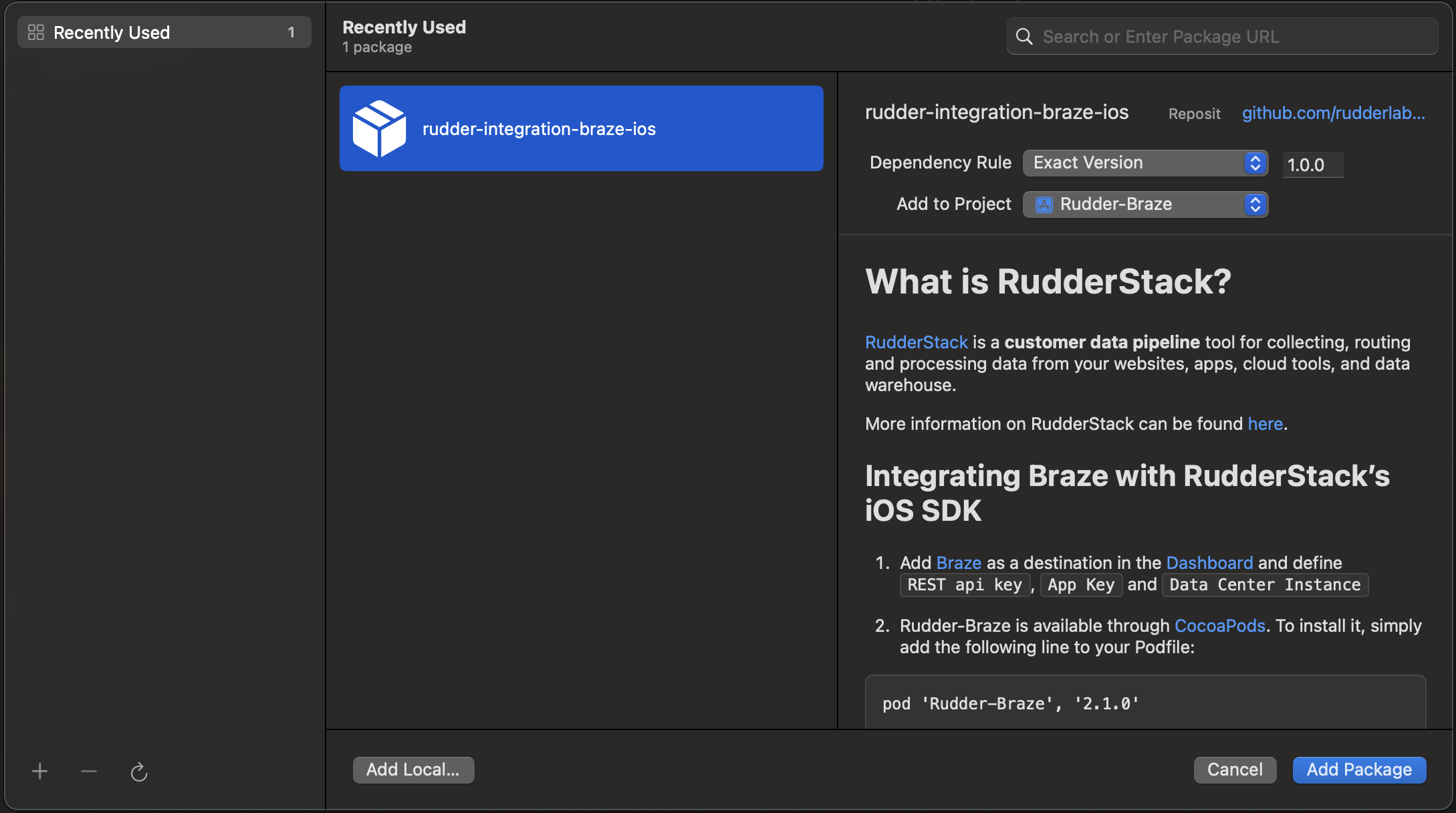1456x813 pixels.
Task: Open the Braze destination link
Action: (x=959, y=563)
